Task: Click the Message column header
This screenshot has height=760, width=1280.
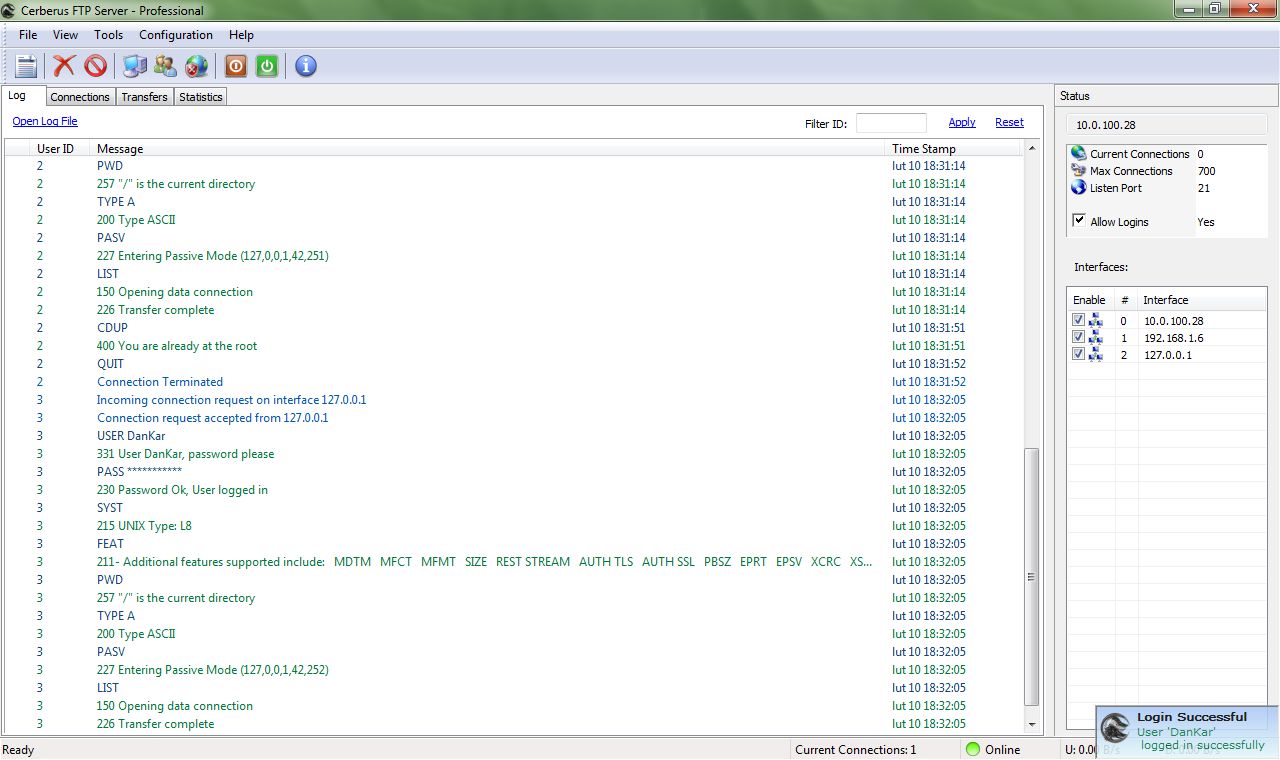Action: [x=489, y=148]
